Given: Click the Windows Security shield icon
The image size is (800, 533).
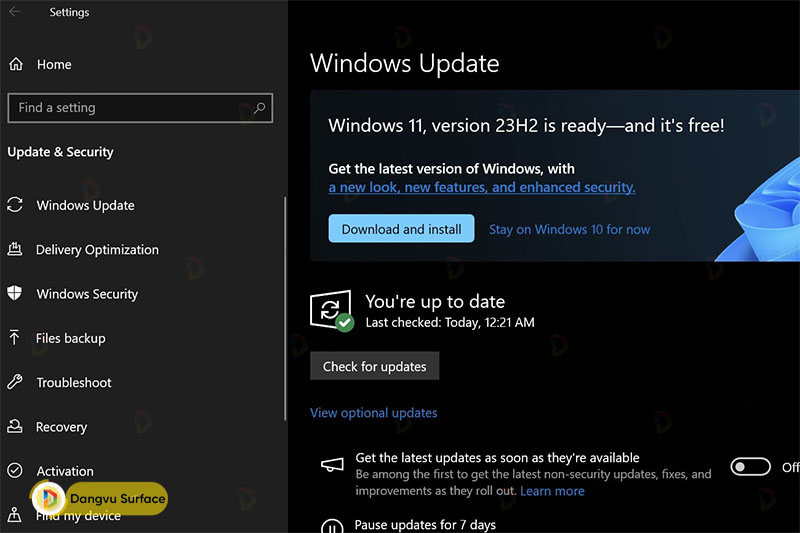Looking at the screenshot, I should [x=15, y=293].
